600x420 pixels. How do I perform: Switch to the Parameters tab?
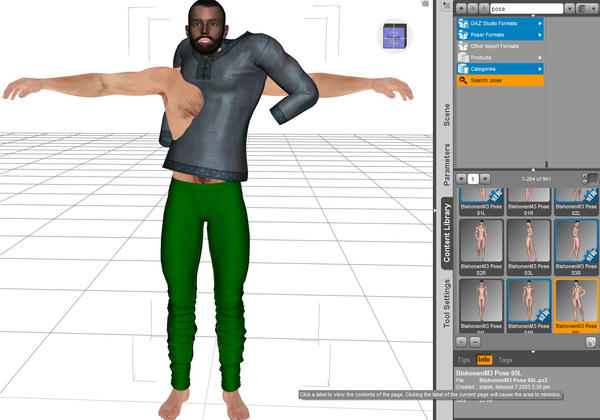(x=447, y=164)
